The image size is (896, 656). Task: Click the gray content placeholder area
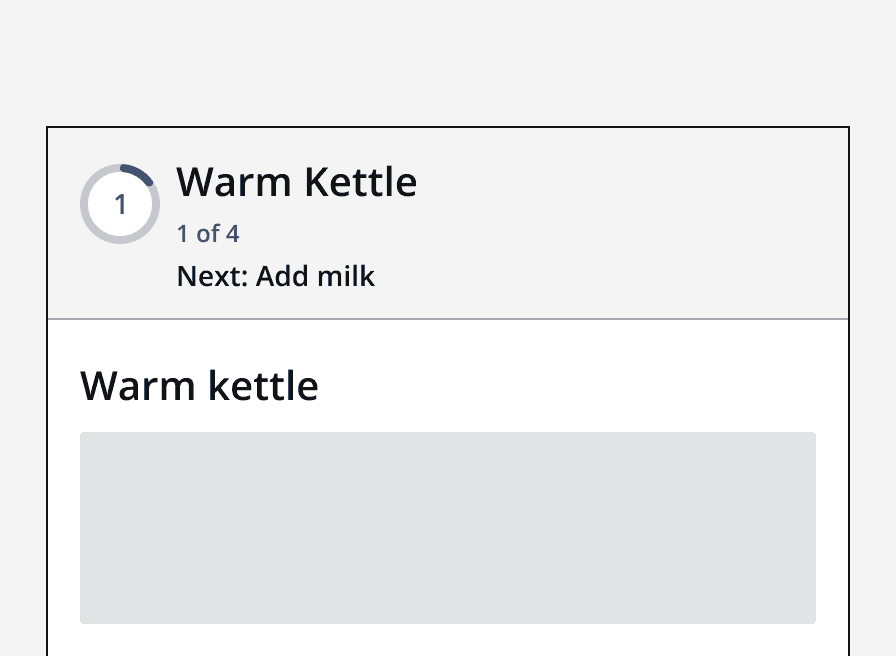click(x=448, y=528)
